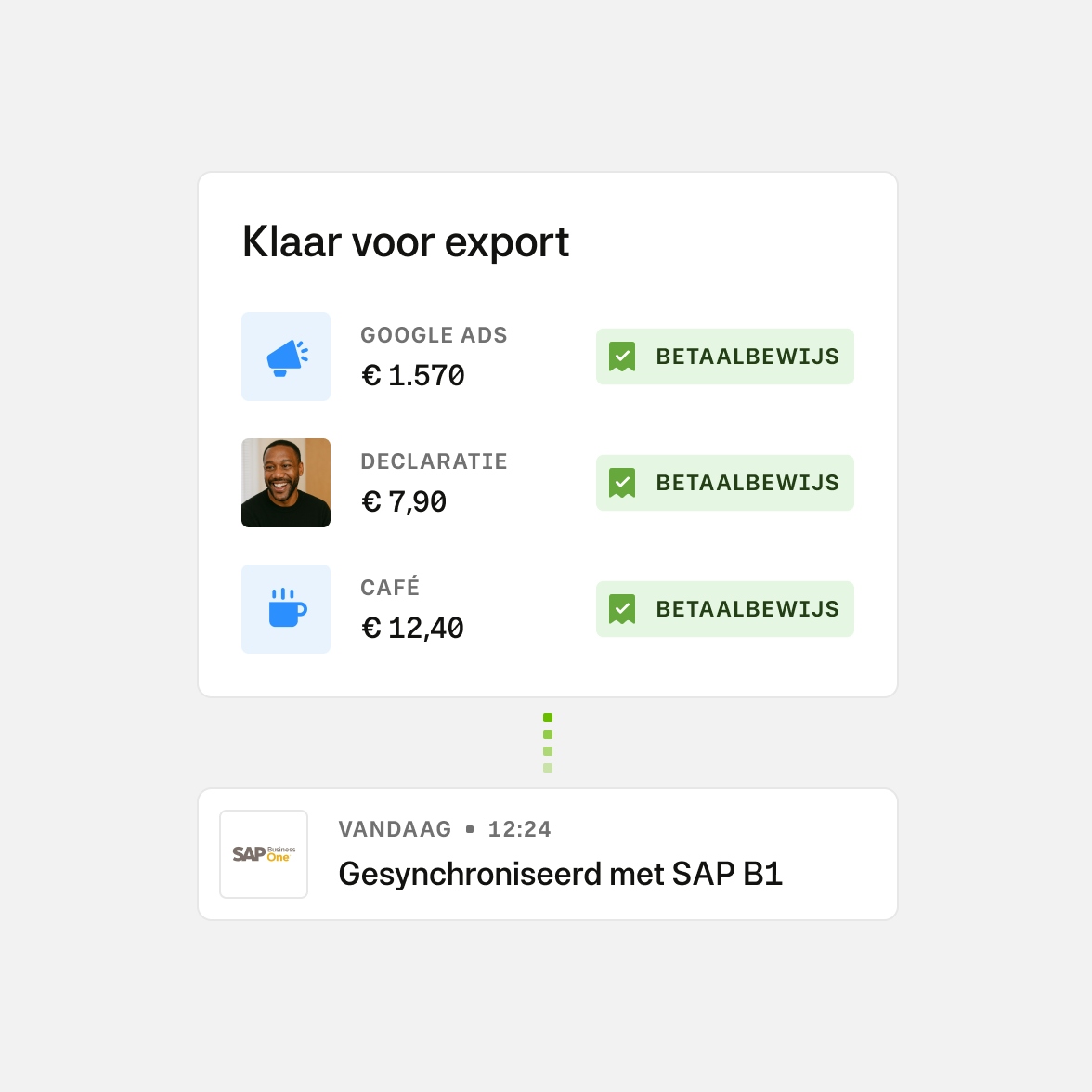Select the GOOGLE ADS expense label
This screenshot has width=1092, height=1092.
coord(434,335)
